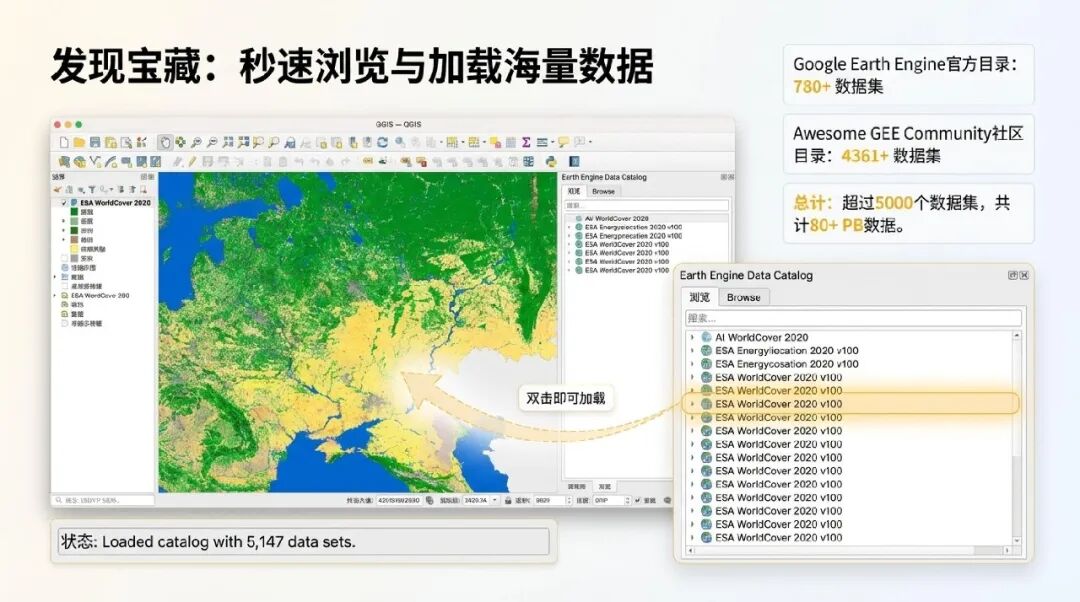The image size is (1080, 602).
Task: Select the Pan Map hand tool
Action: tap(165, 143)
